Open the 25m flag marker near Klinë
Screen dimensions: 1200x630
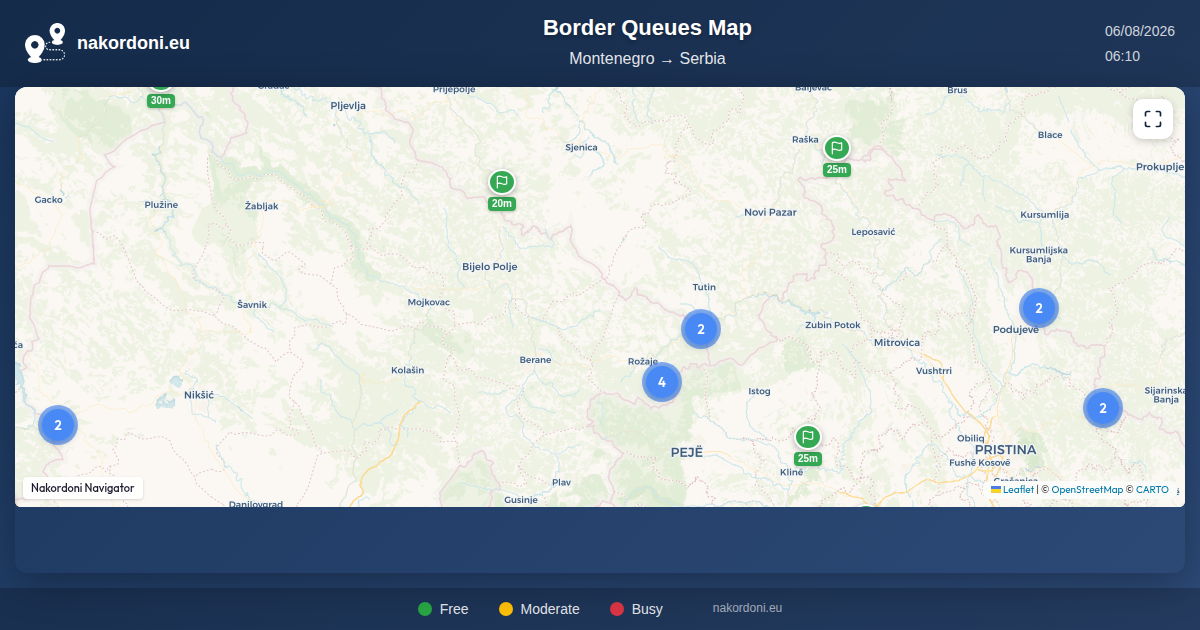tap(808, 445)
